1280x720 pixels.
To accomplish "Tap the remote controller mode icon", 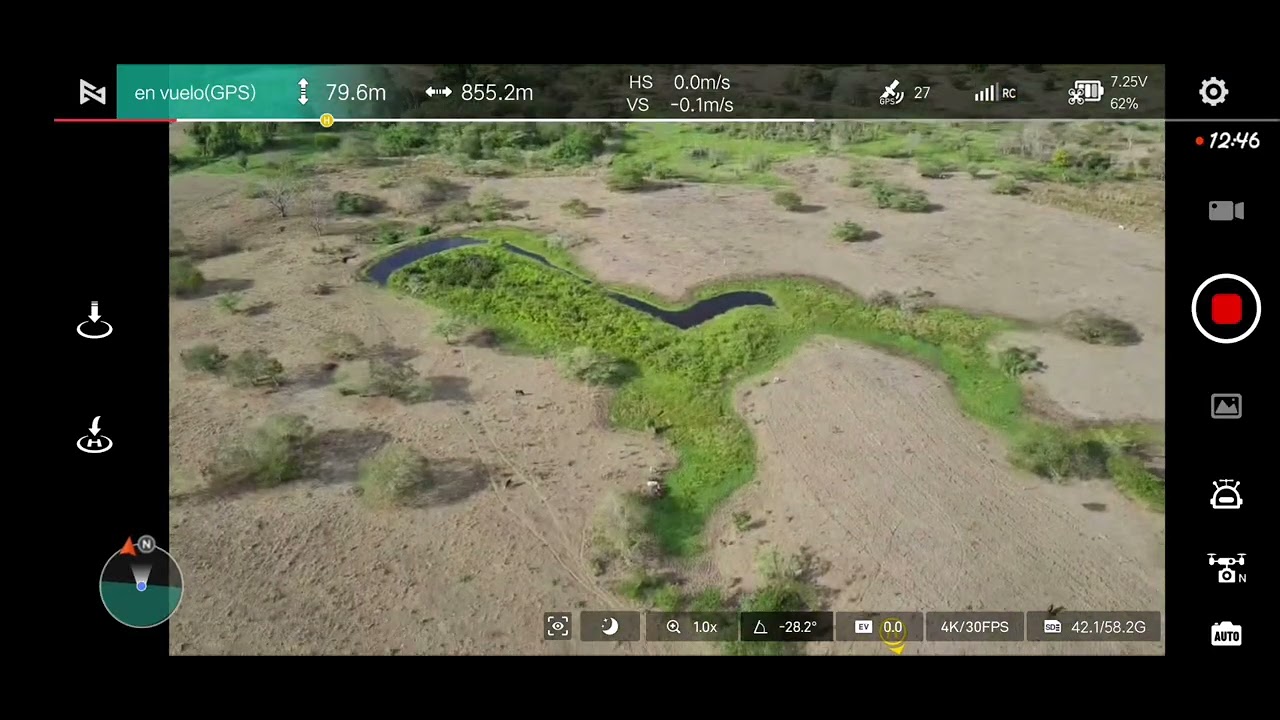I will coord(1226,494).
